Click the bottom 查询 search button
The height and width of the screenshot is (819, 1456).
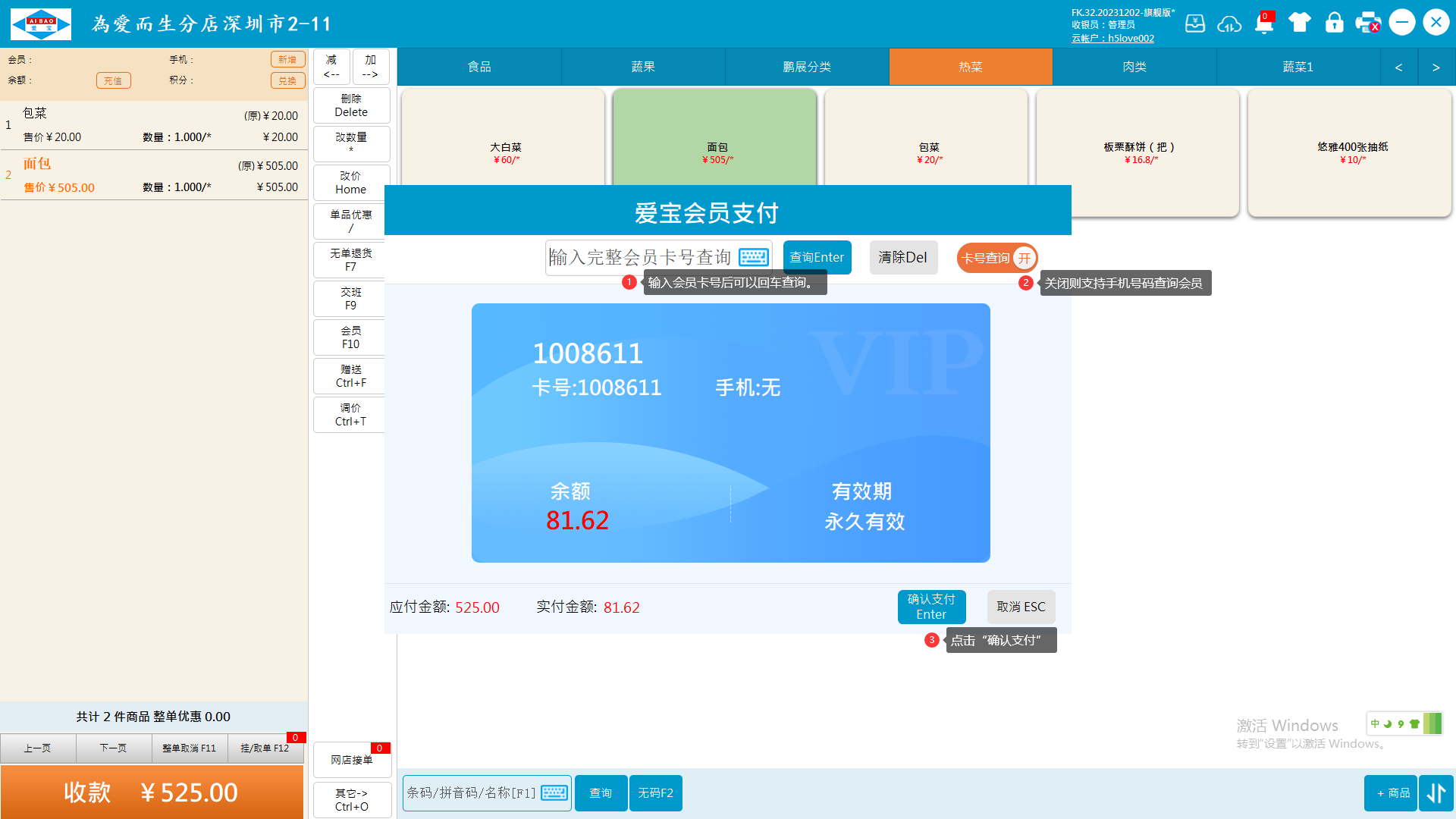601,793
